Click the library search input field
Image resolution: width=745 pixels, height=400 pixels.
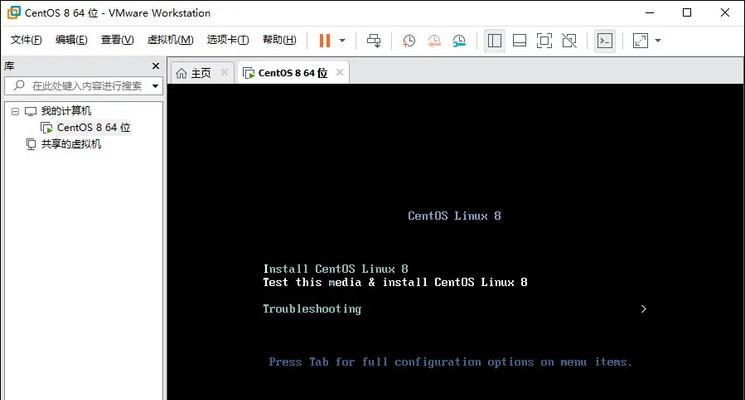83,86
